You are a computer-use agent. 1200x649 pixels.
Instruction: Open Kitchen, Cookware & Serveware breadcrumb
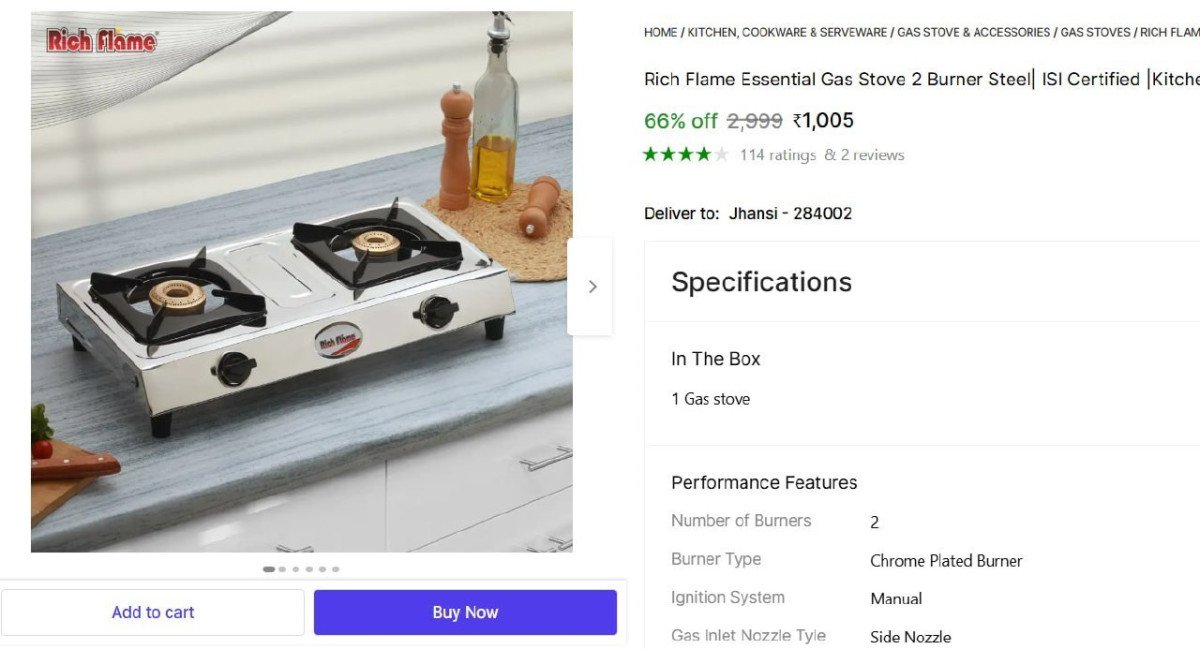[787, 32]
